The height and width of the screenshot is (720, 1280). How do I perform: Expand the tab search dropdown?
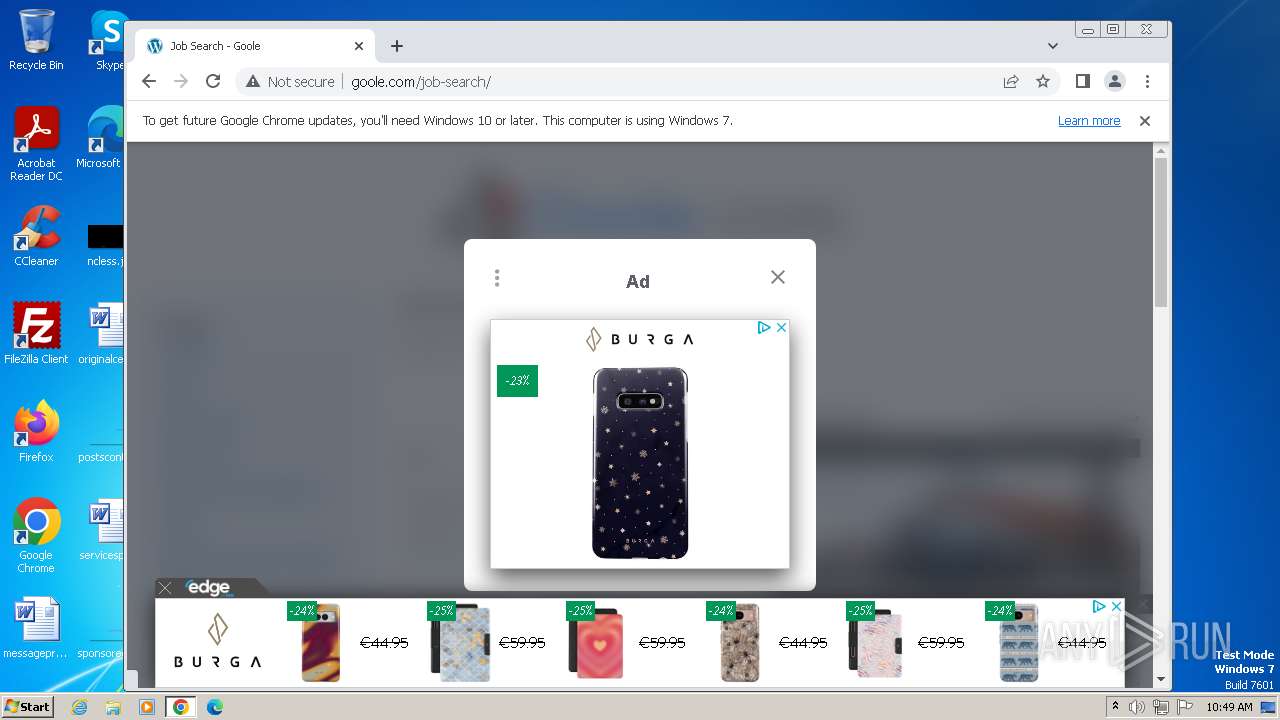coord(1053,46)
